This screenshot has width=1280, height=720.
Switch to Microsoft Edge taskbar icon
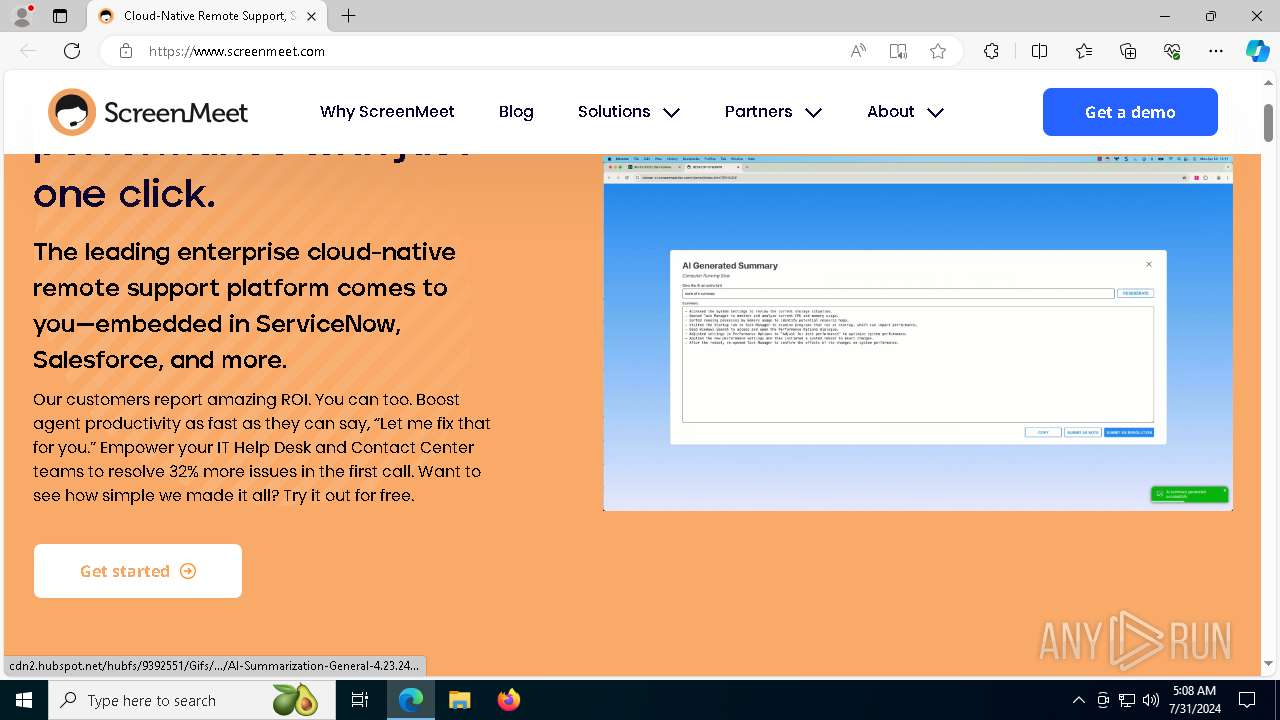(411, 700)
